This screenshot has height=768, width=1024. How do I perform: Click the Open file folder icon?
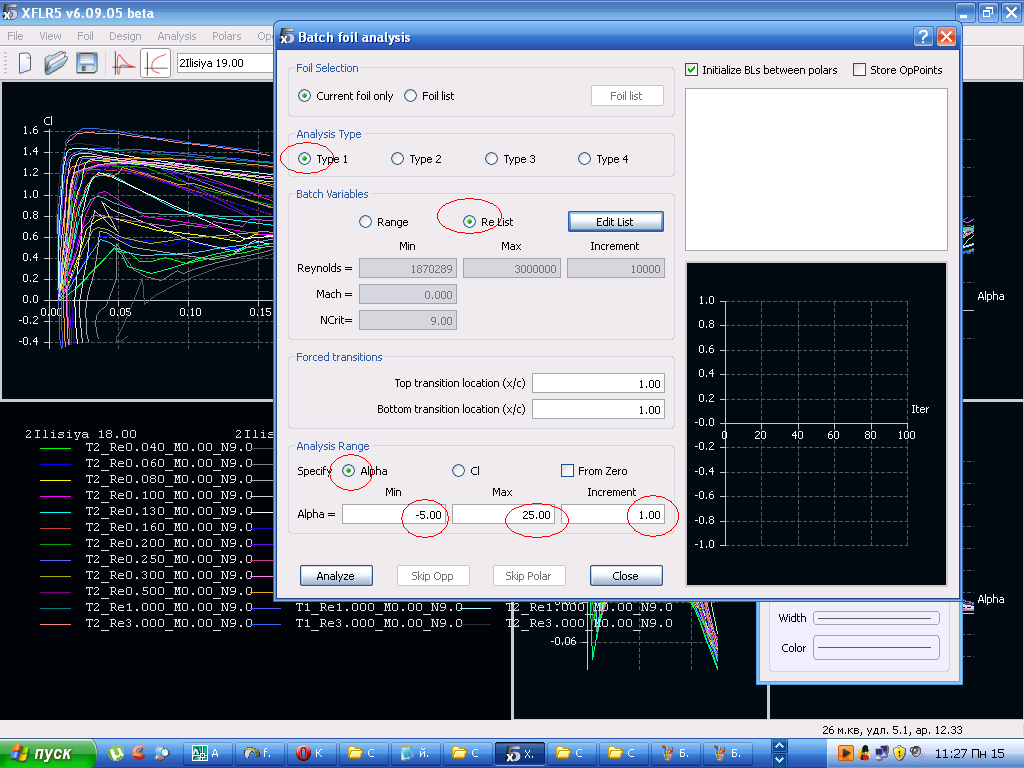tap(56, 63)
